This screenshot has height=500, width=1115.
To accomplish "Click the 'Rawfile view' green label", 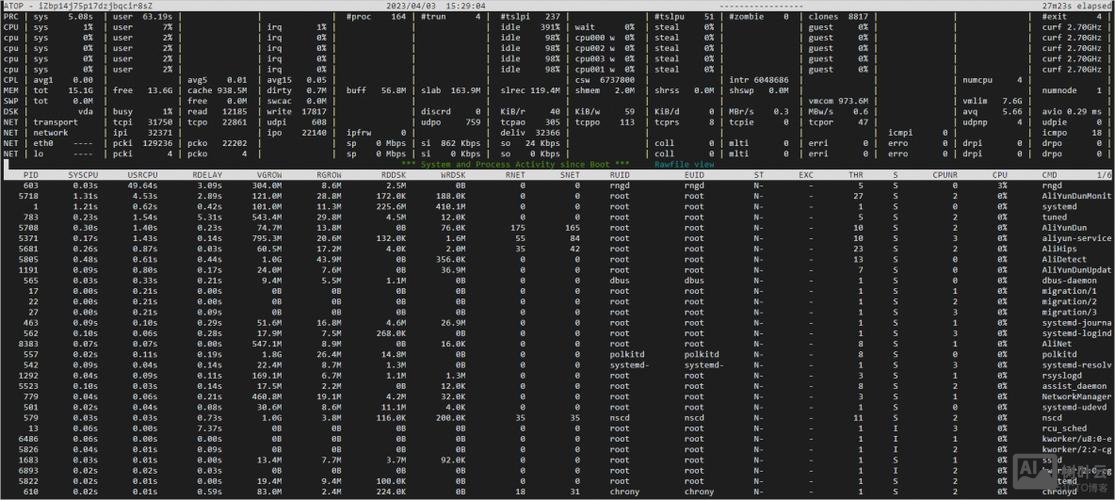I will (684, 164).
